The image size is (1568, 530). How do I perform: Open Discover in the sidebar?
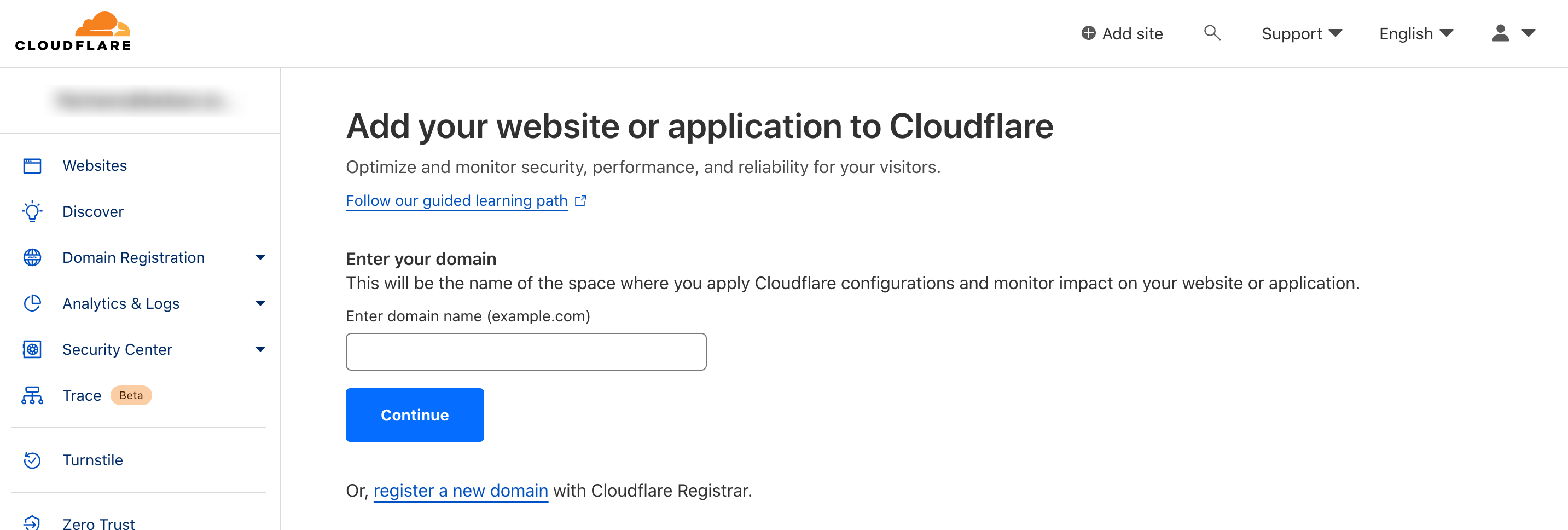92,211
